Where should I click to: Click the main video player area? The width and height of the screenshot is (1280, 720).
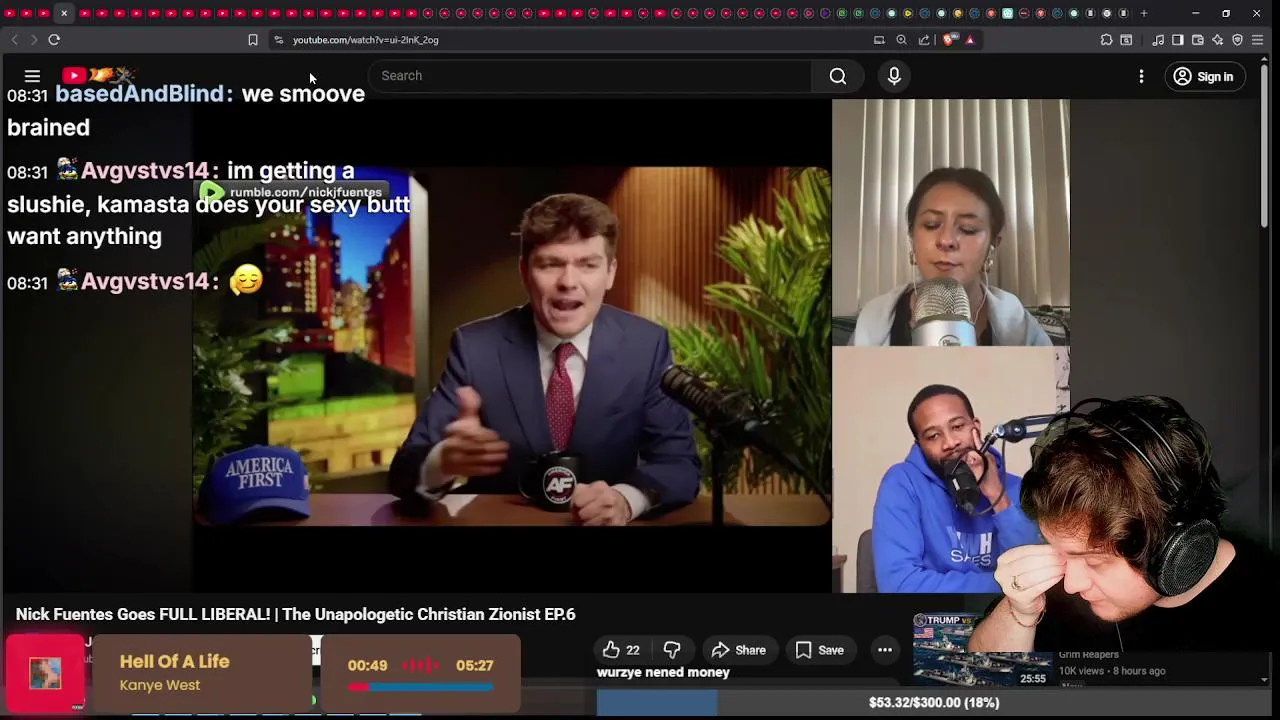click(512, 346)
